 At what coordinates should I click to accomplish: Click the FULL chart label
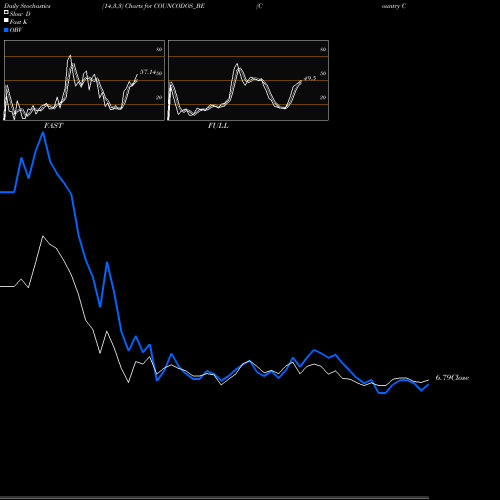click(218, 126)
